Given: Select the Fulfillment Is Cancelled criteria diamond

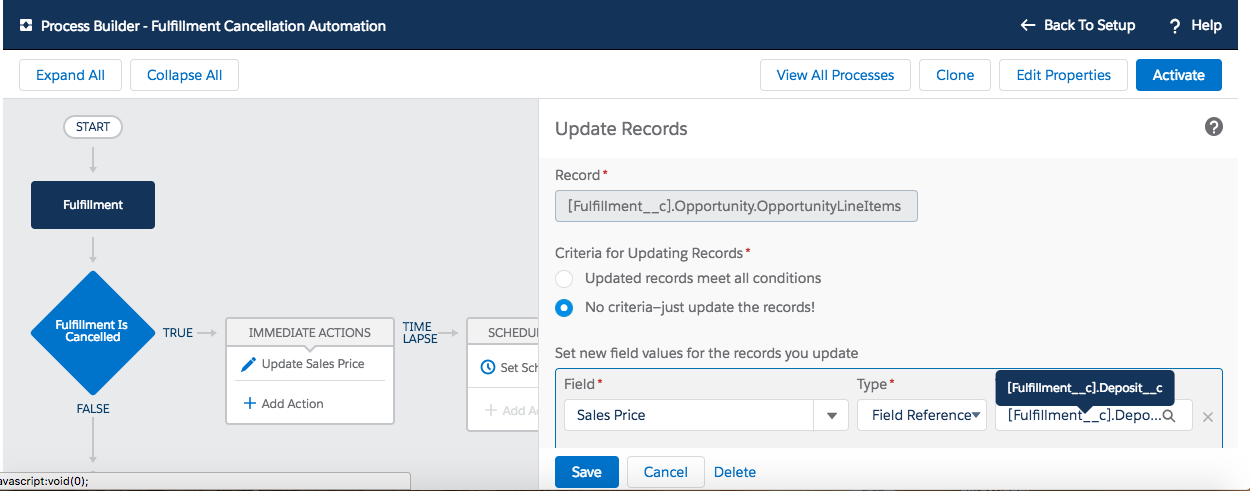Looking at the screenshot, I should pyautogui.click(x=93, y=332).
